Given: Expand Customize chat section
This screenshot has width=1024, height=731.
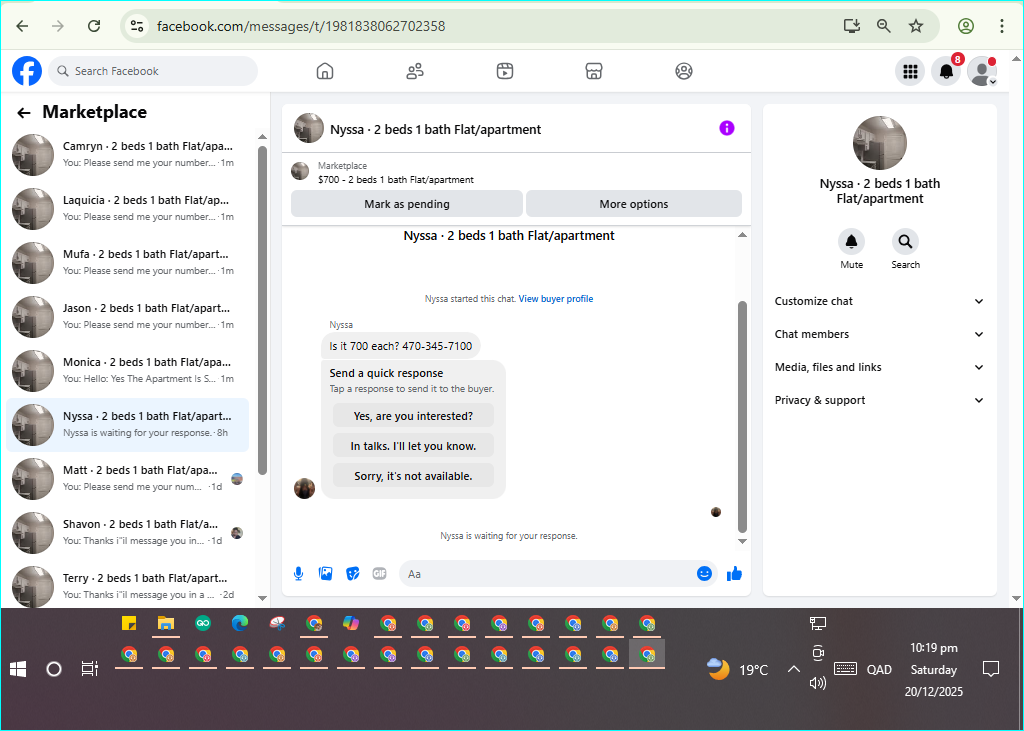Looking at the screenshot, I should [879, 301].
